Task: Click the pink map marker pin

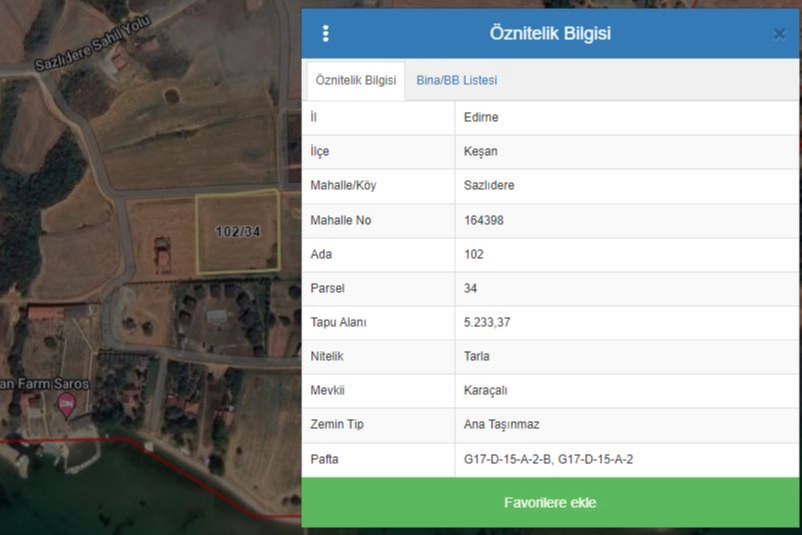Action: pyautogui.click(x=67, y=405)
